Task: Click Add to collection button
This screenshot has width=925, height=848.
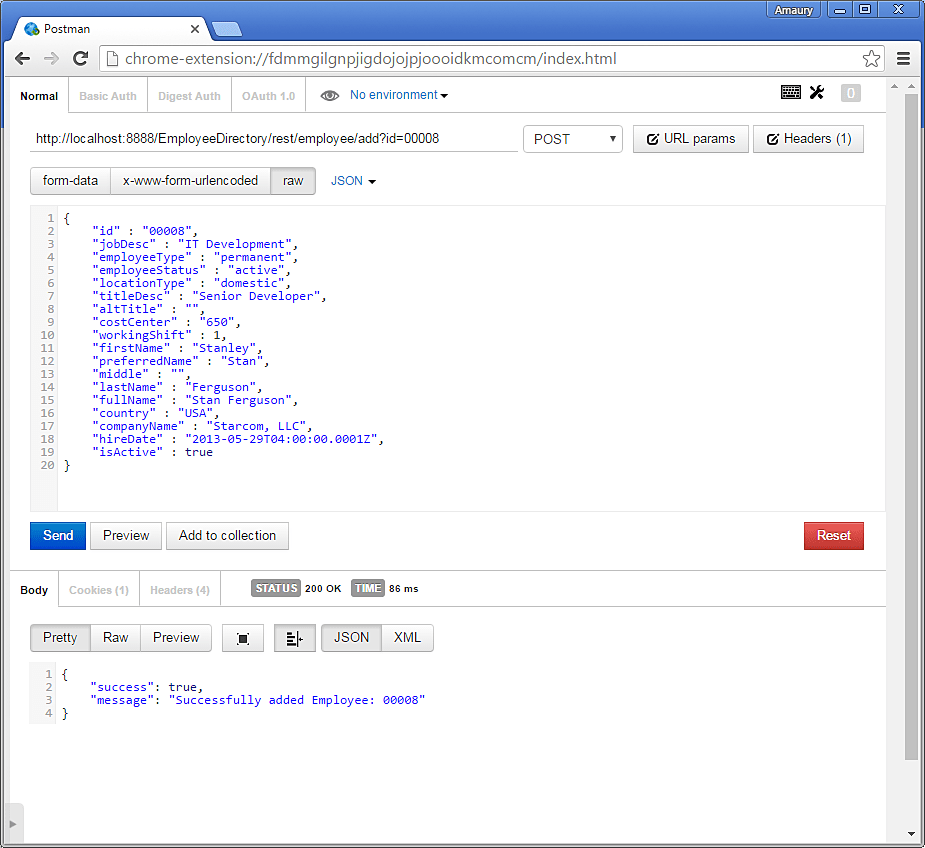Action: pyautogui.click(x=227, y=535)
